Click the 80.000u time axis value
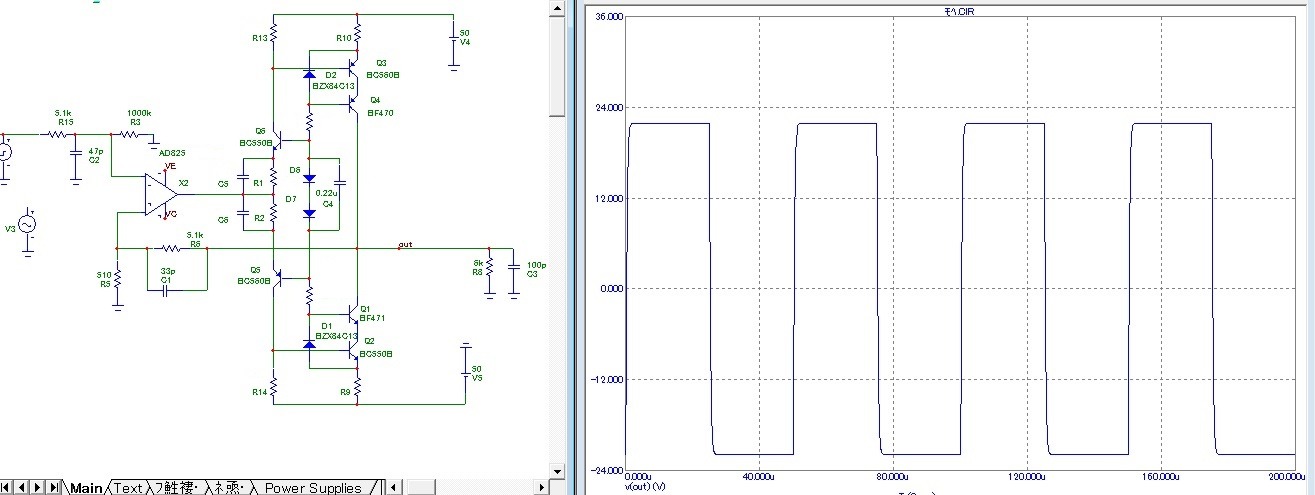This screenshot has width=1315, height=495. pos(892,476)
